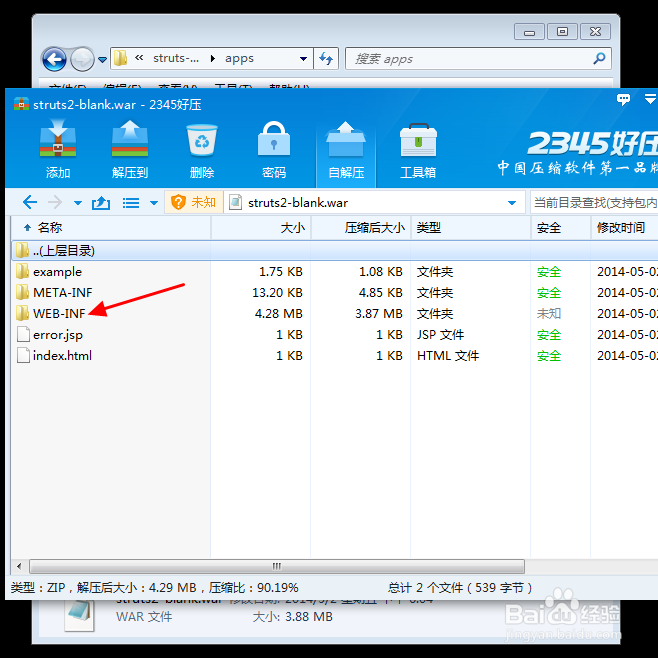Open Explorer recent locations dropdown
658x658 pixels.
(x=102, y=60)
